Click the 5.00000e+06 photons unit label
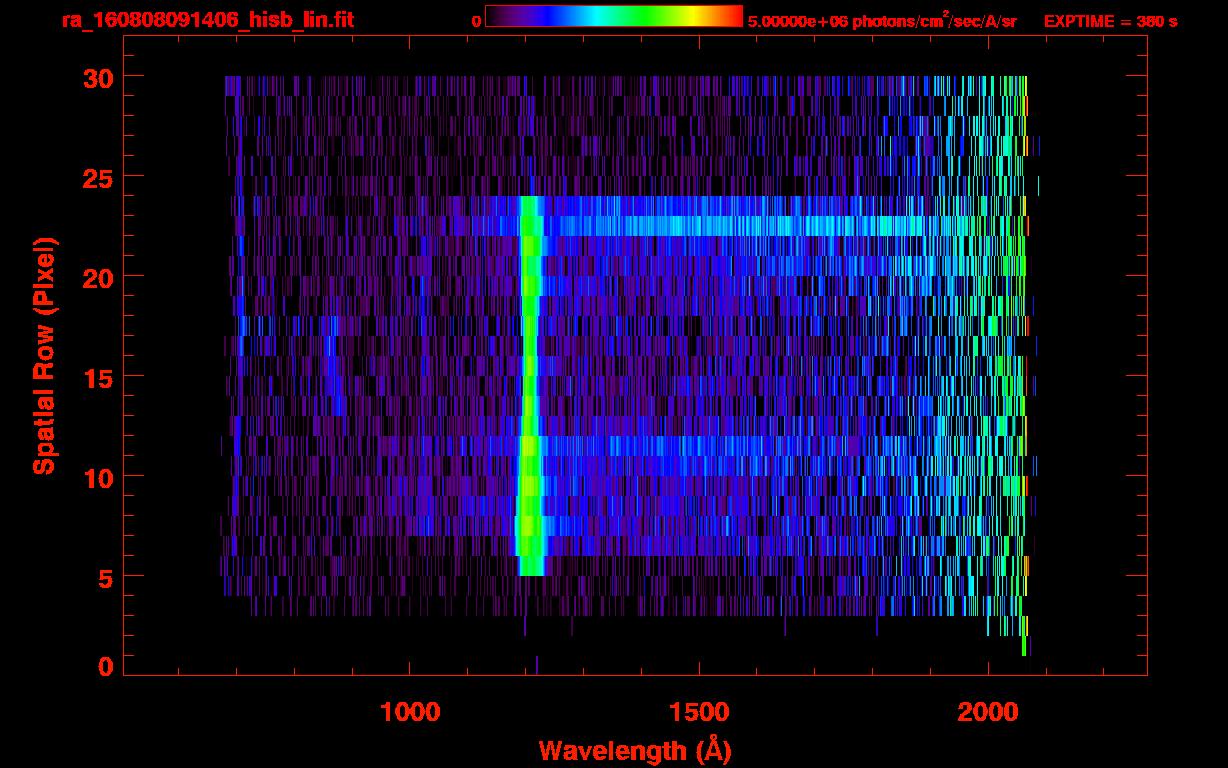 [883, 20]
